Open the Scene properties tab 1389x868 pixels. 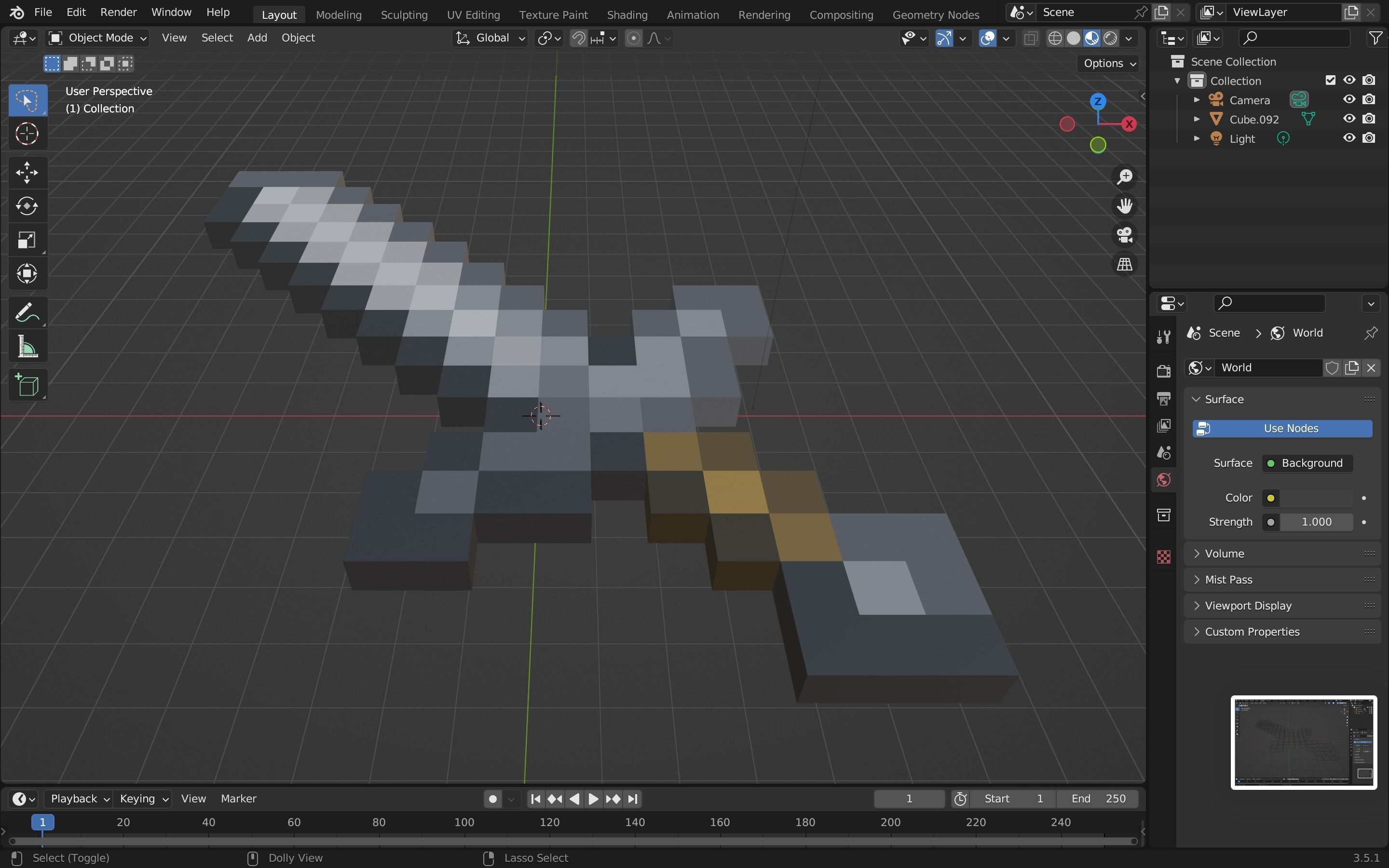tap(1163, 453)
